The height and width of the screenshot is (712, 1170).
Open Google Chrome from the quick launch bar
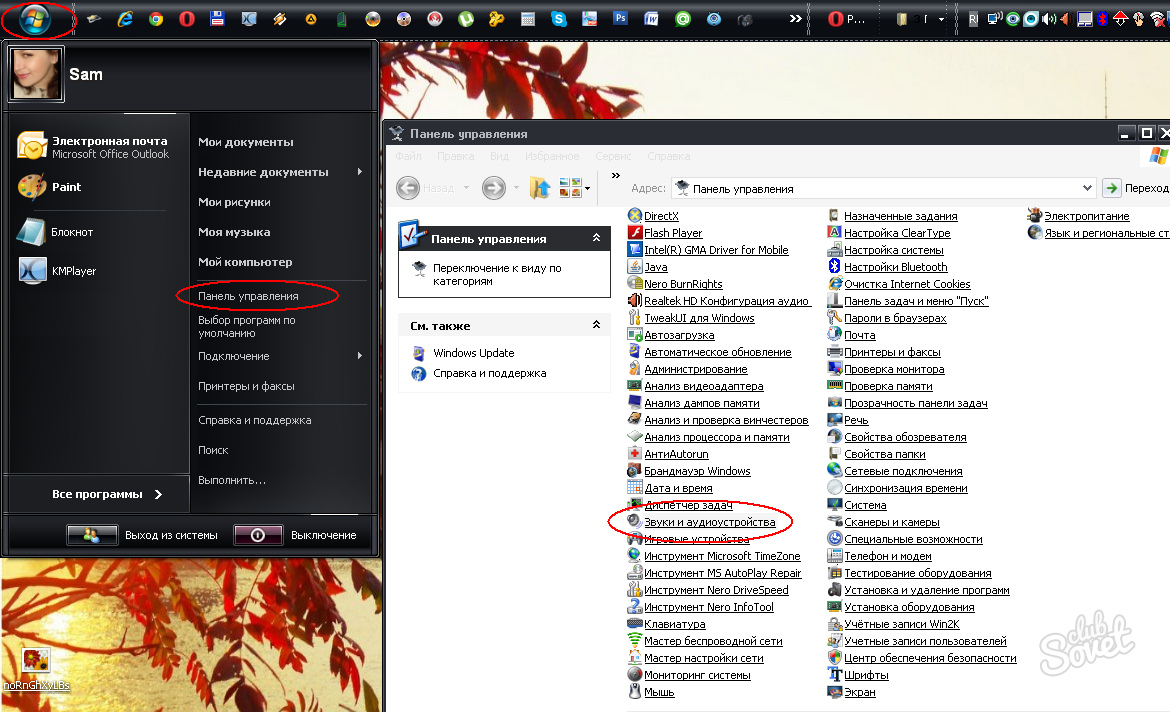(156, 19)
